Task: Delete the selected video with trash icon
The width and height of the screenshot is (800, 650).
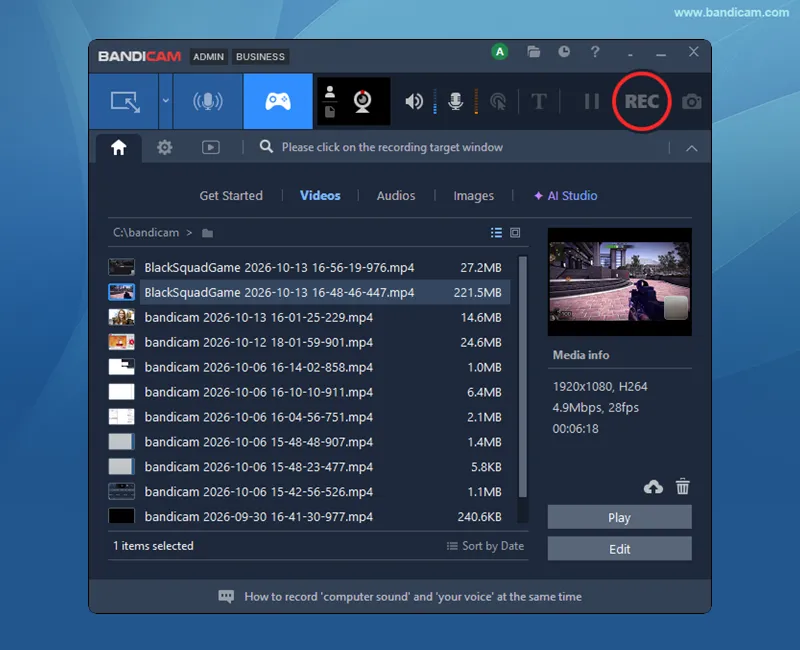Action: pyautogui.click(x=682, y=487)
